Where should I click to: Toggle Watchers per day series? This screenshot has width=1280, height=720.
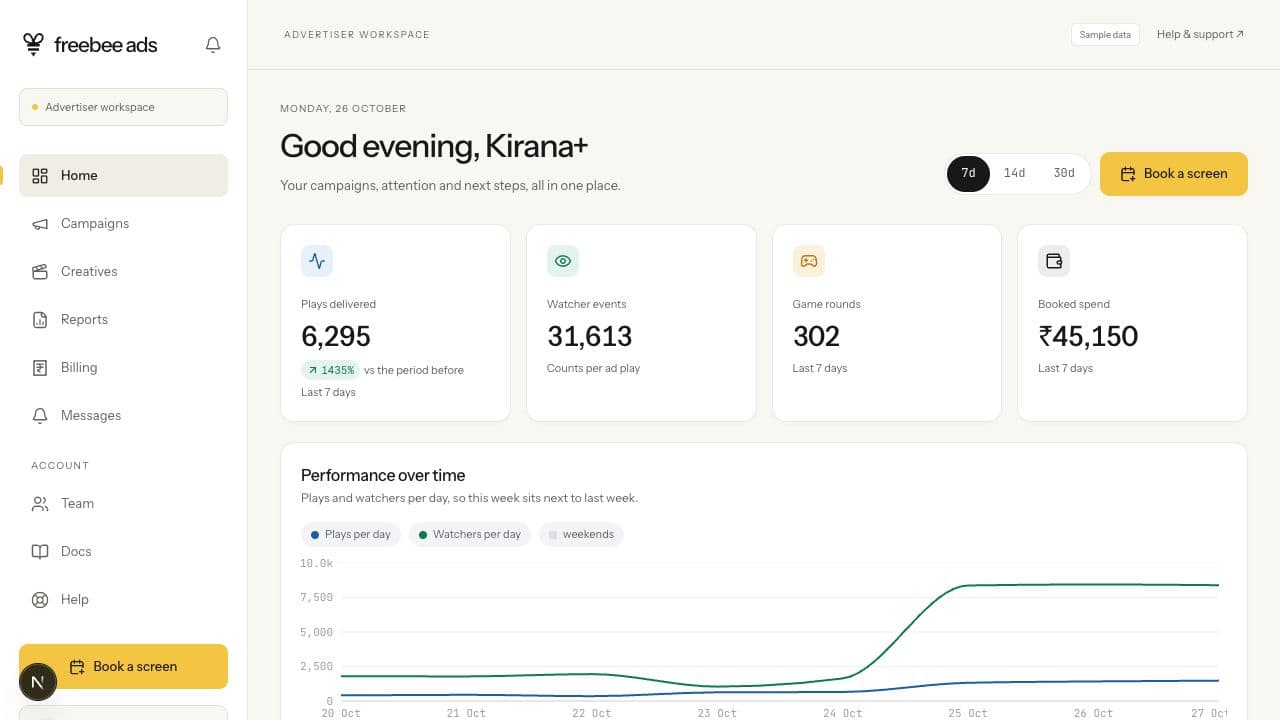coord(469,534)
